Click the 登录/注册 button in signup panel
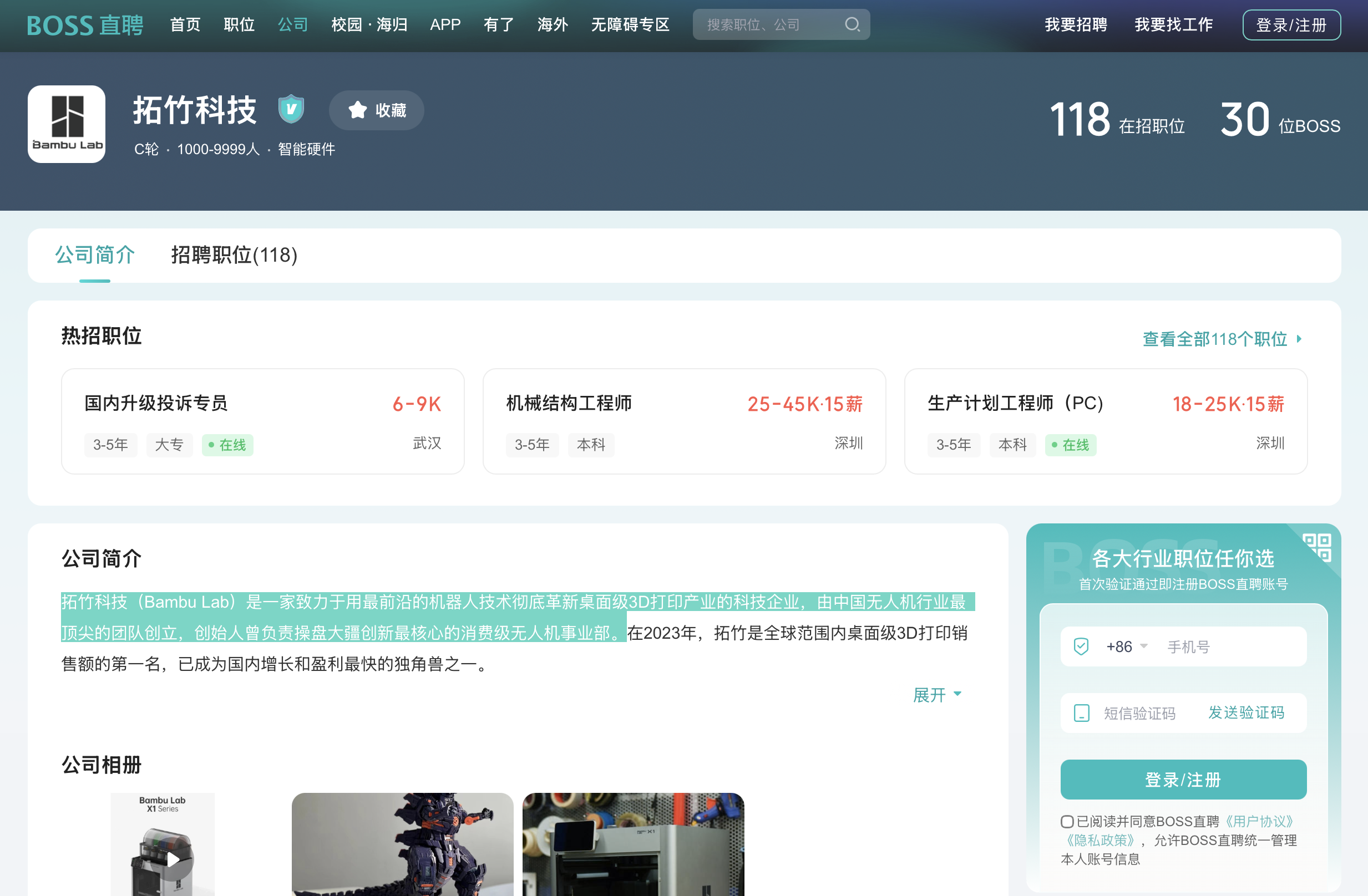This screenshot has width=1368, height=896. pos(1183,780)
